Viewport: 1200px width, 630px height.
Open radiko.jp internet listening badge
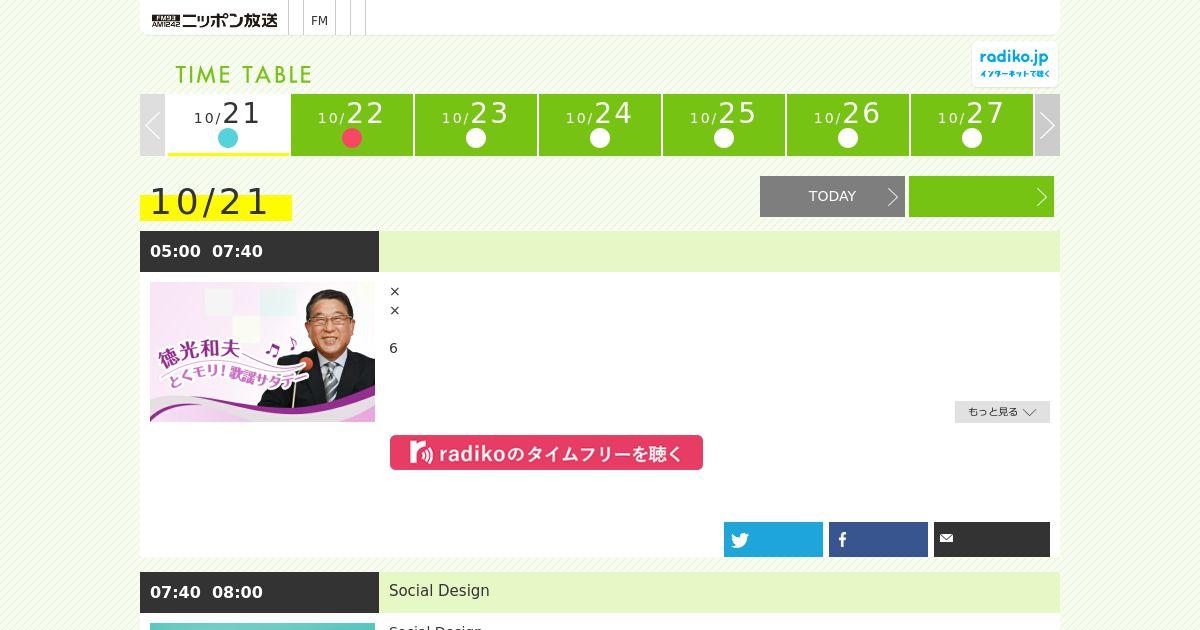1014,65
